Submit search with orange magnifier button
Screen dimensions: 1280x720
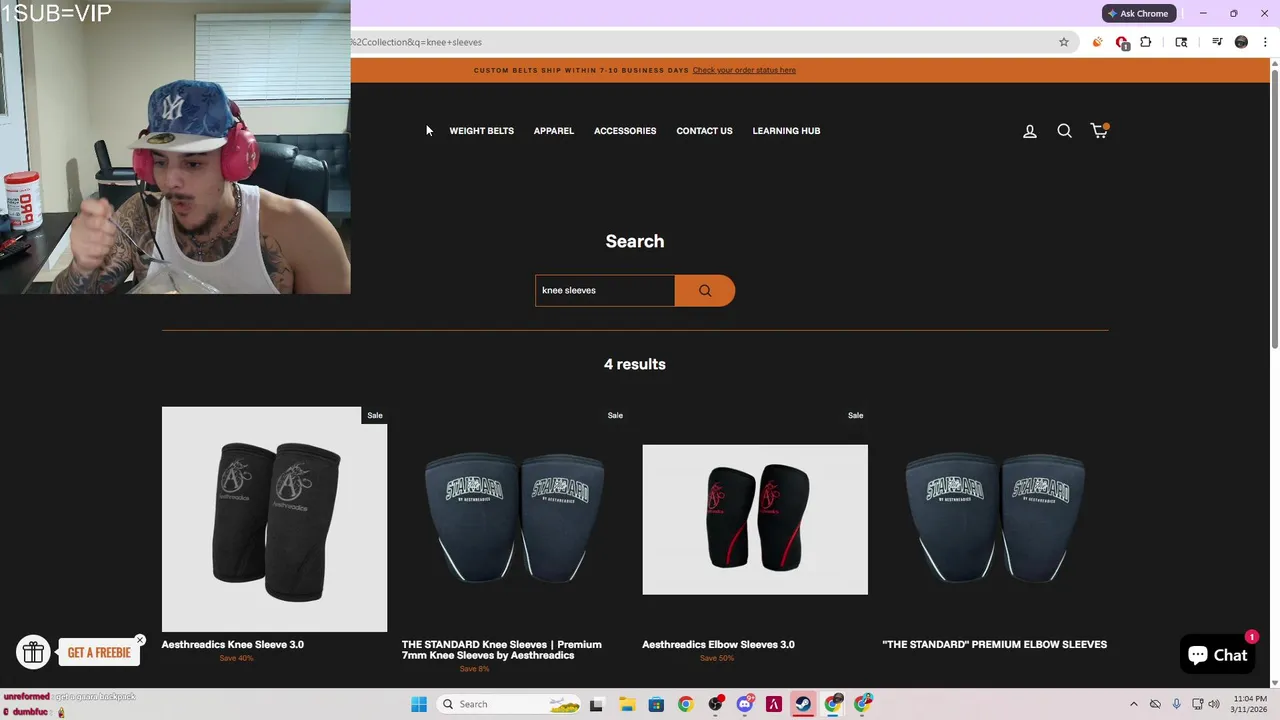coord(705,290)
